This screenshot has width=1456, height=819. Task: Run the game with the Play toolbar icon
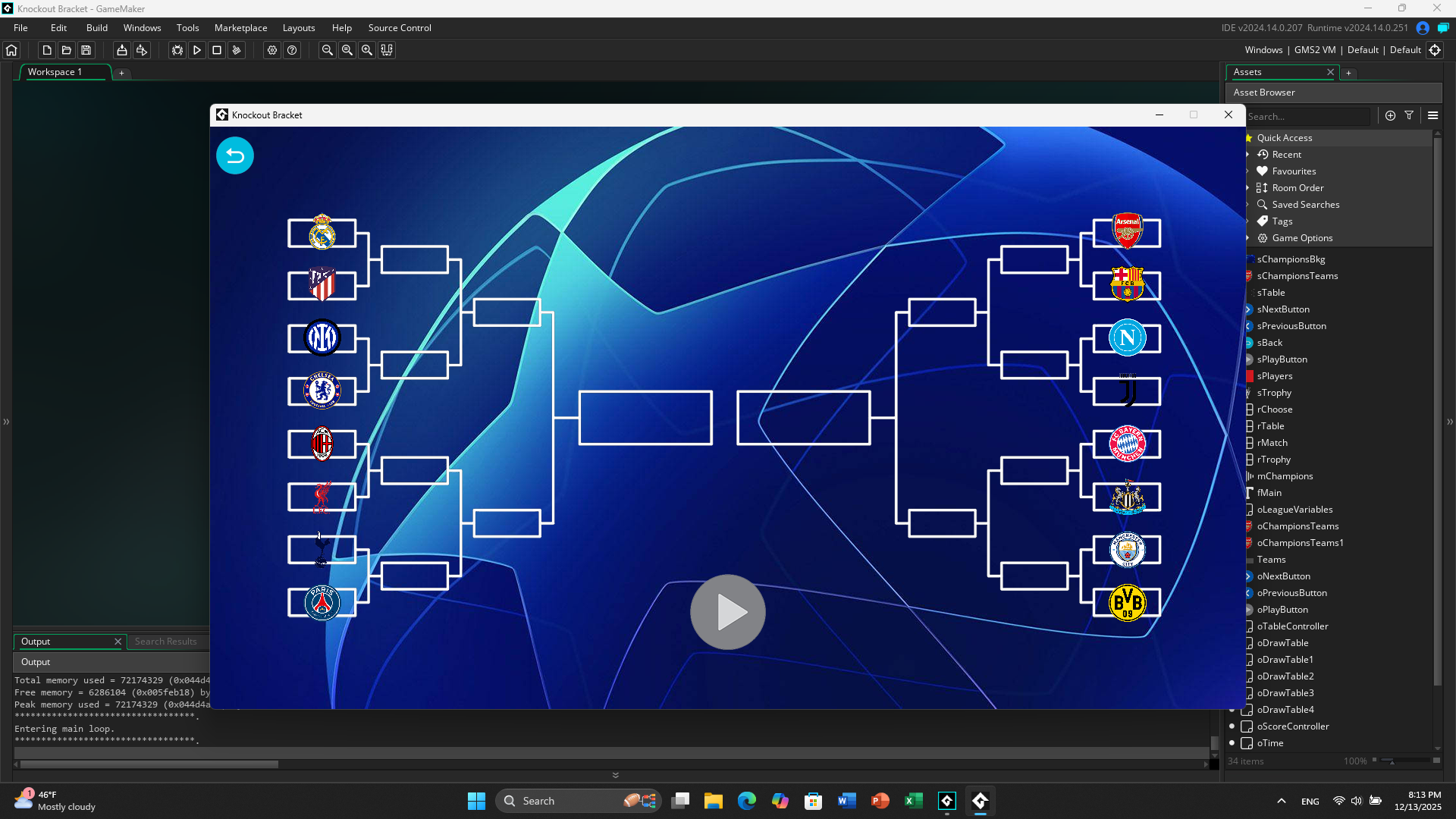pyautogui.click(x=197, y=50)
